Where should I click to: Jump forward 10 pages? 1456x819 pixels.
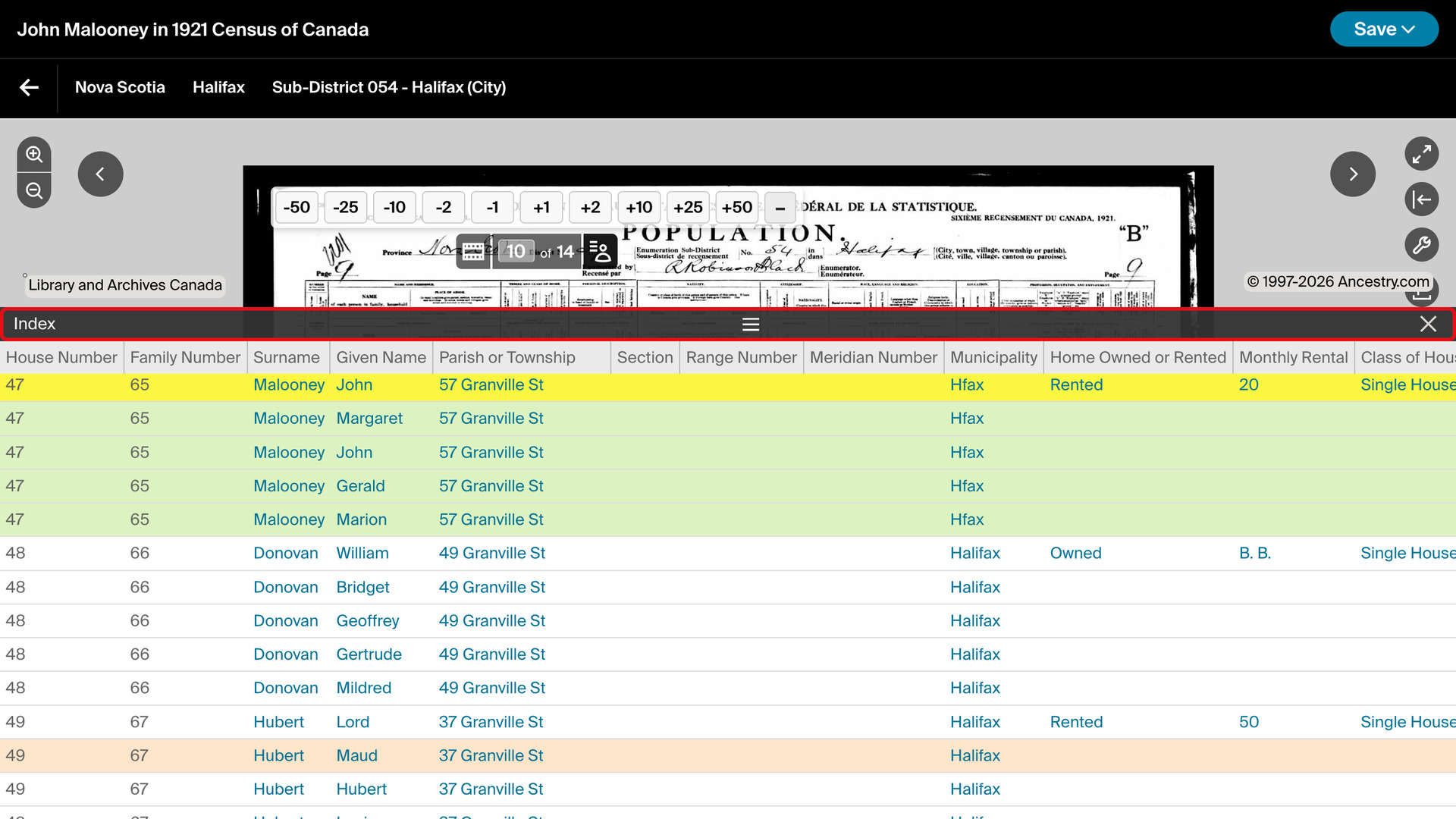(639, 208)
